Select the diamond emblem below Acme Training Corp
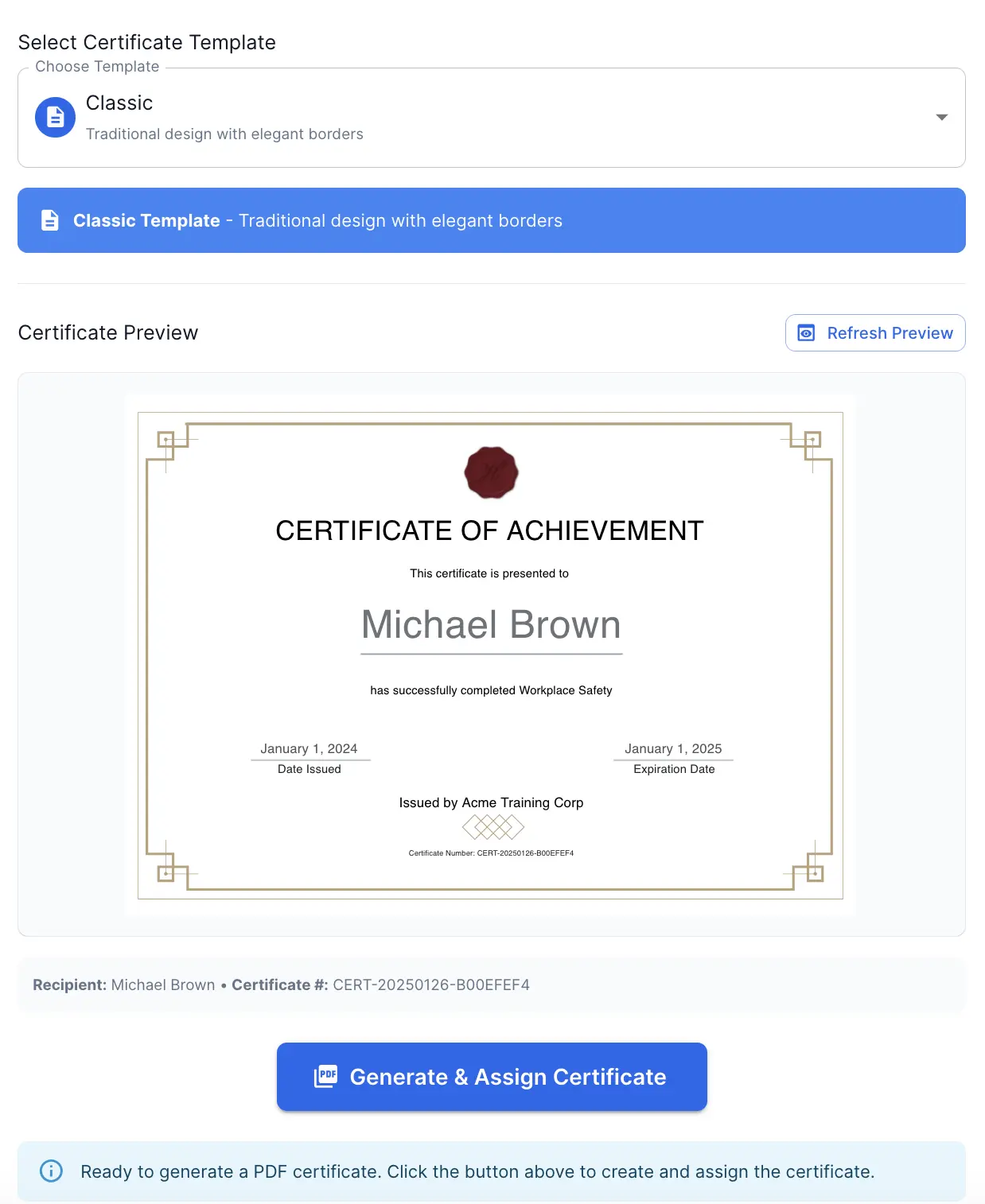This screenshot has height=1204, width=985. [492, 827]
